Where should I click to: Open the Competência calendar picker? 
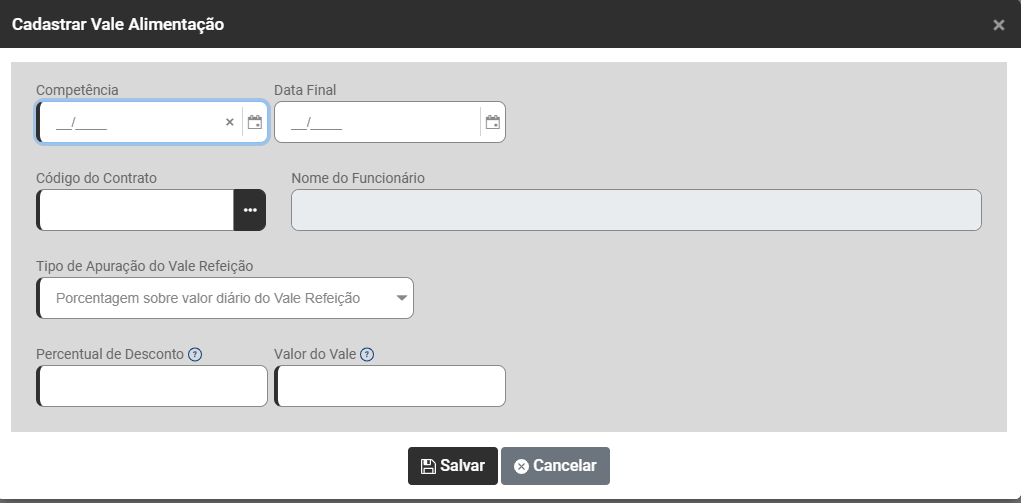255,122
